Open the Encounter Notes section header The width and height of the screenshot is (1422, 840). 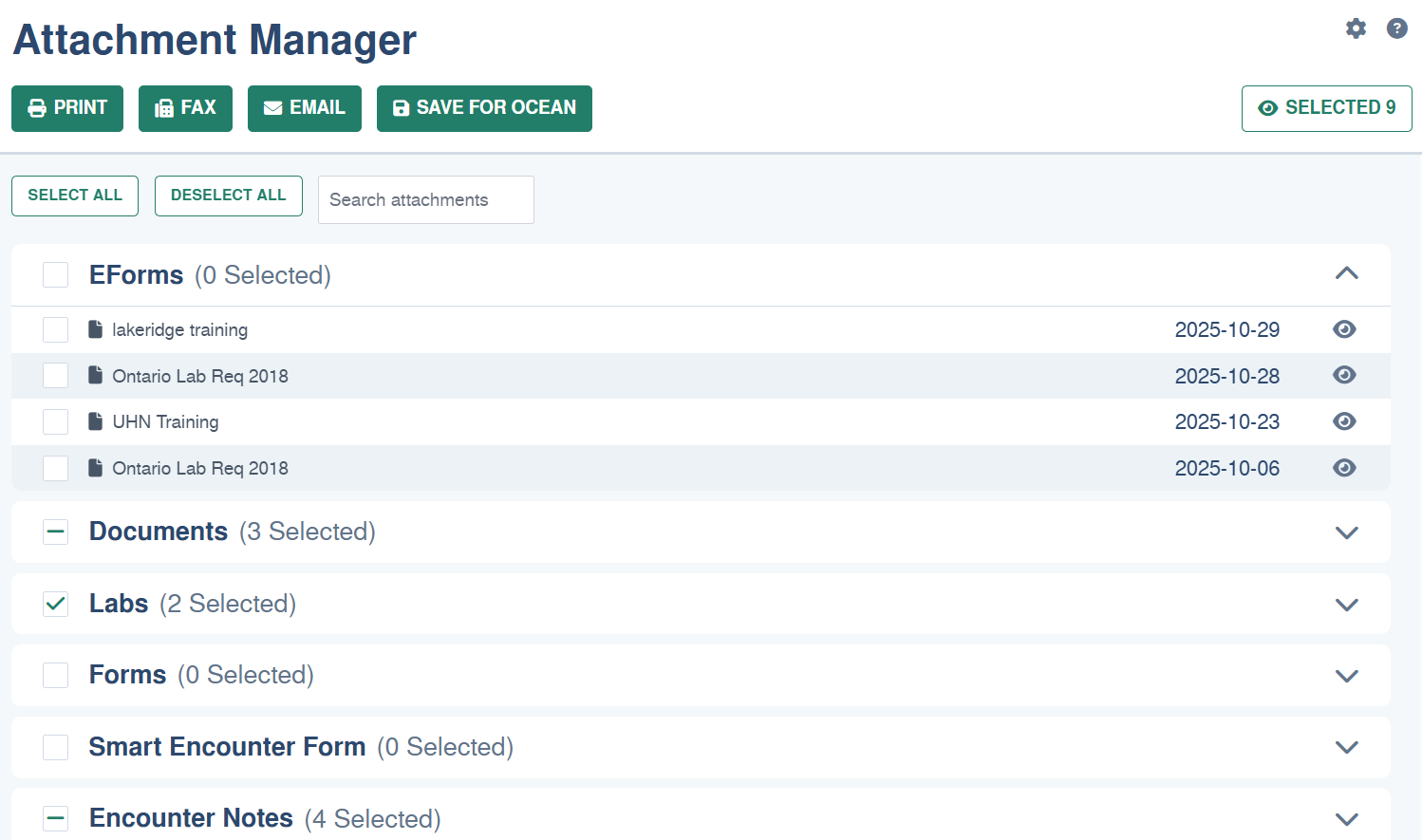701,814
